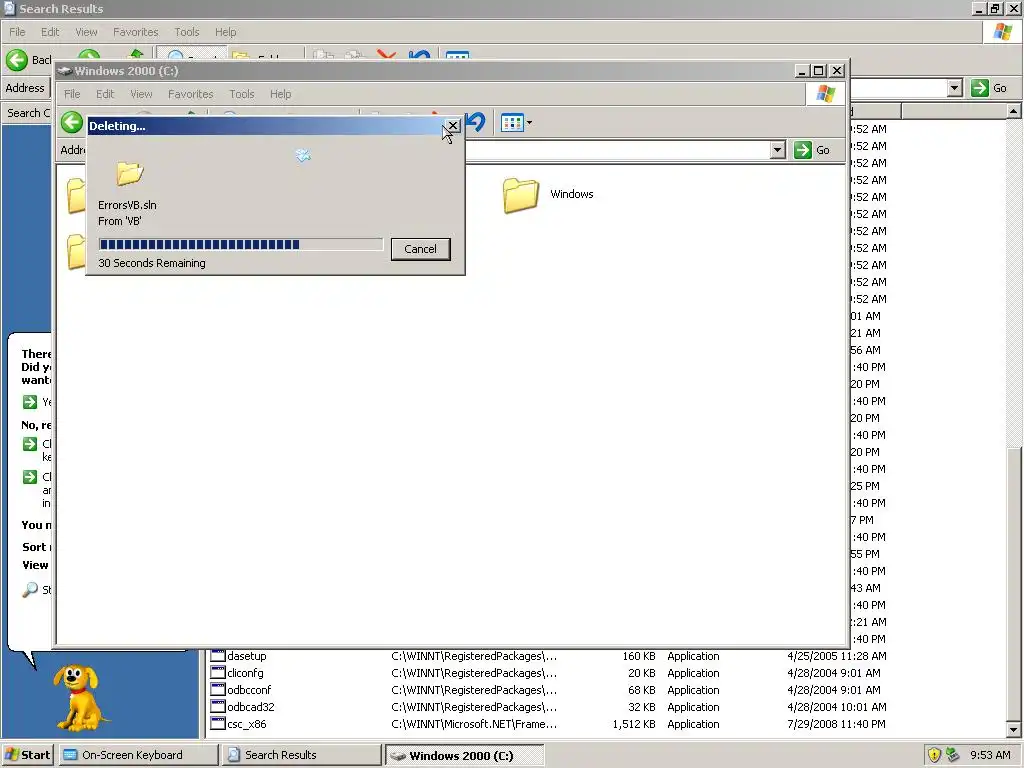The image size is (1024, 768).
Task: Open the Views icon in C: window toolbar
Action: pos(512,122)
